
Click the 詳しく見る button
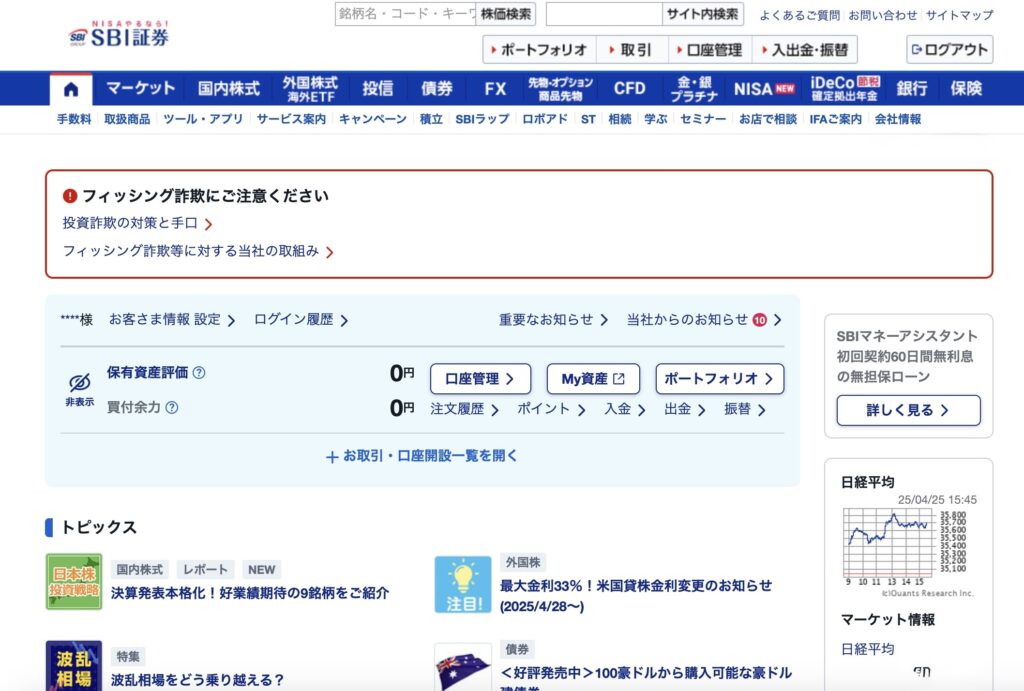pos(908,410)
